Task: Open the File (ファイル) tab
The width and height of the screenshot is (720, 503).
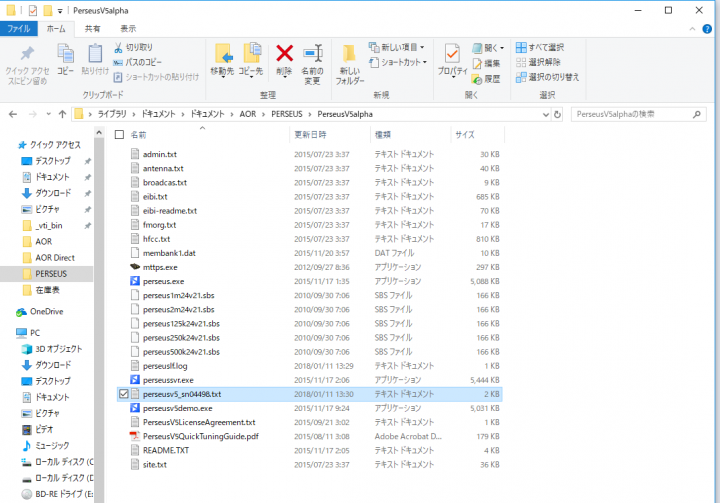Action: 19,28
